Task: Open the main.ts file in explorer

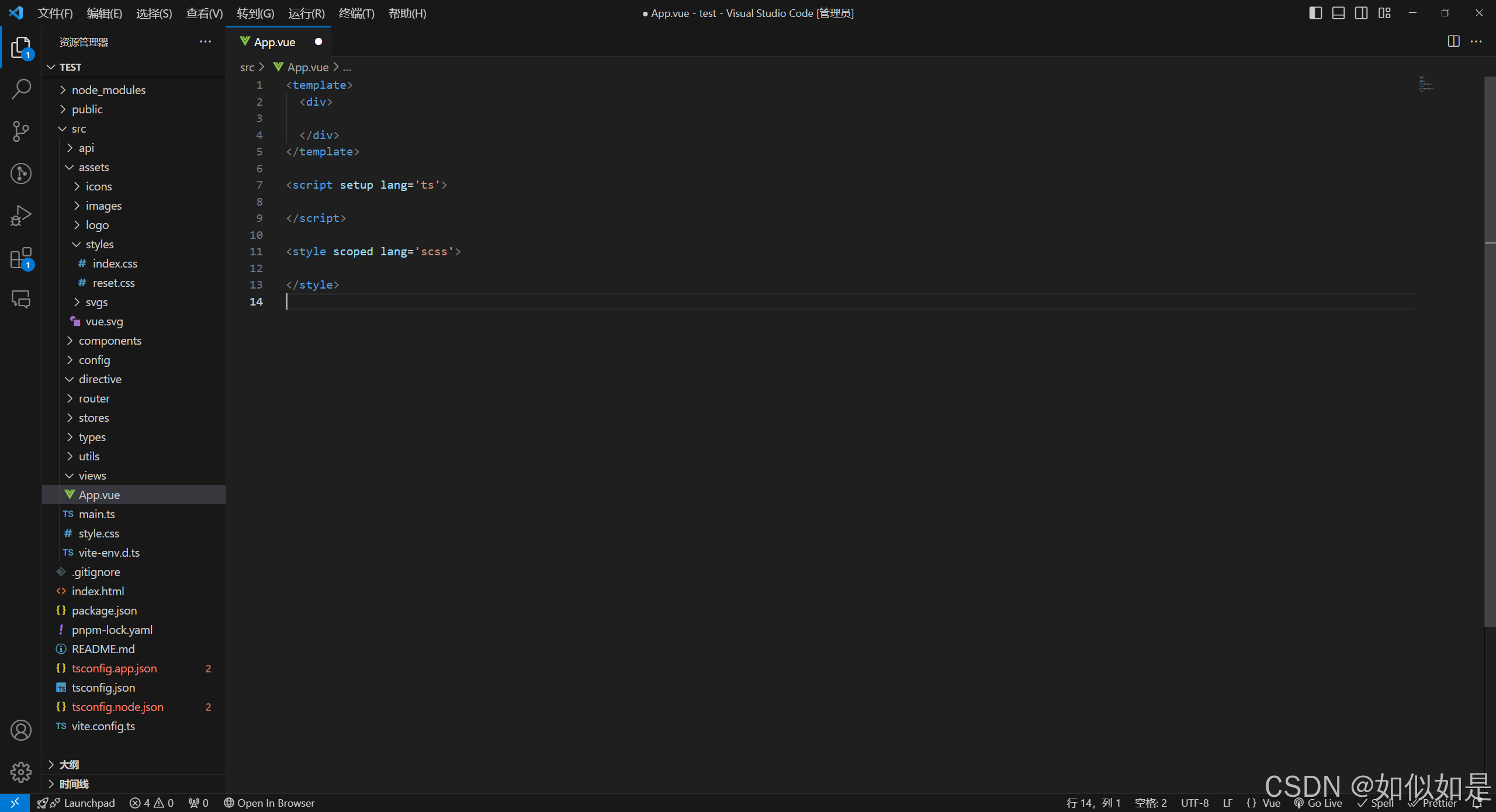Action: [96, 514]
